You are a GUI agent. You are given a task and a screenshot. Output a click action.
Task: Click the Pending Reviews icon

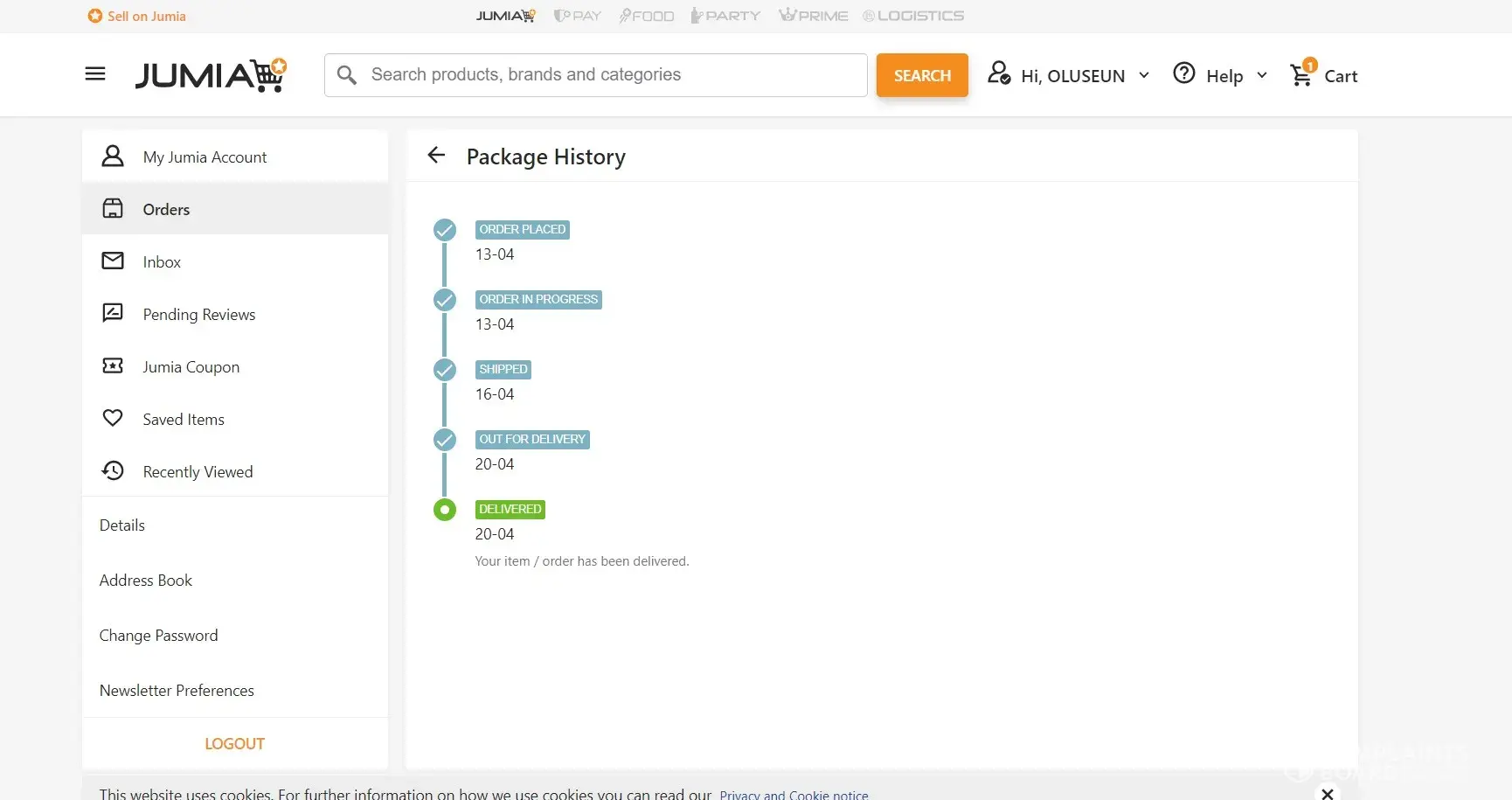[x=113, y=314]
